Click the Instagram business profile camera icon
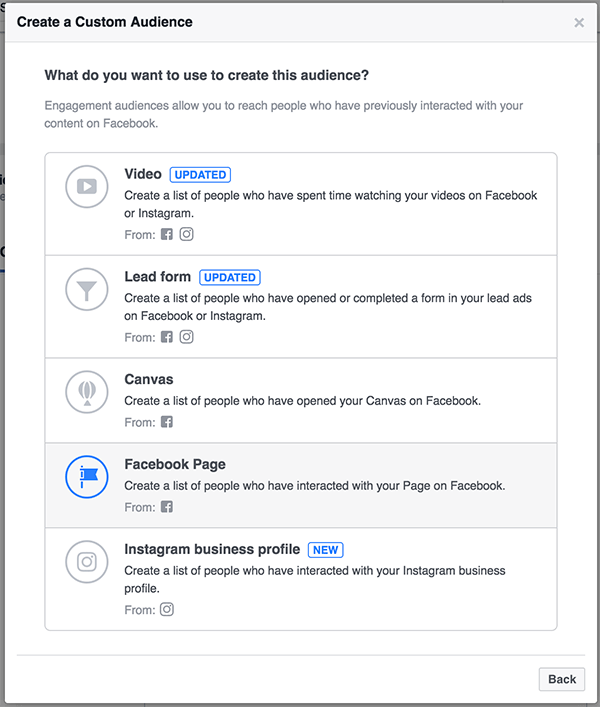 [x=87, y=562]
